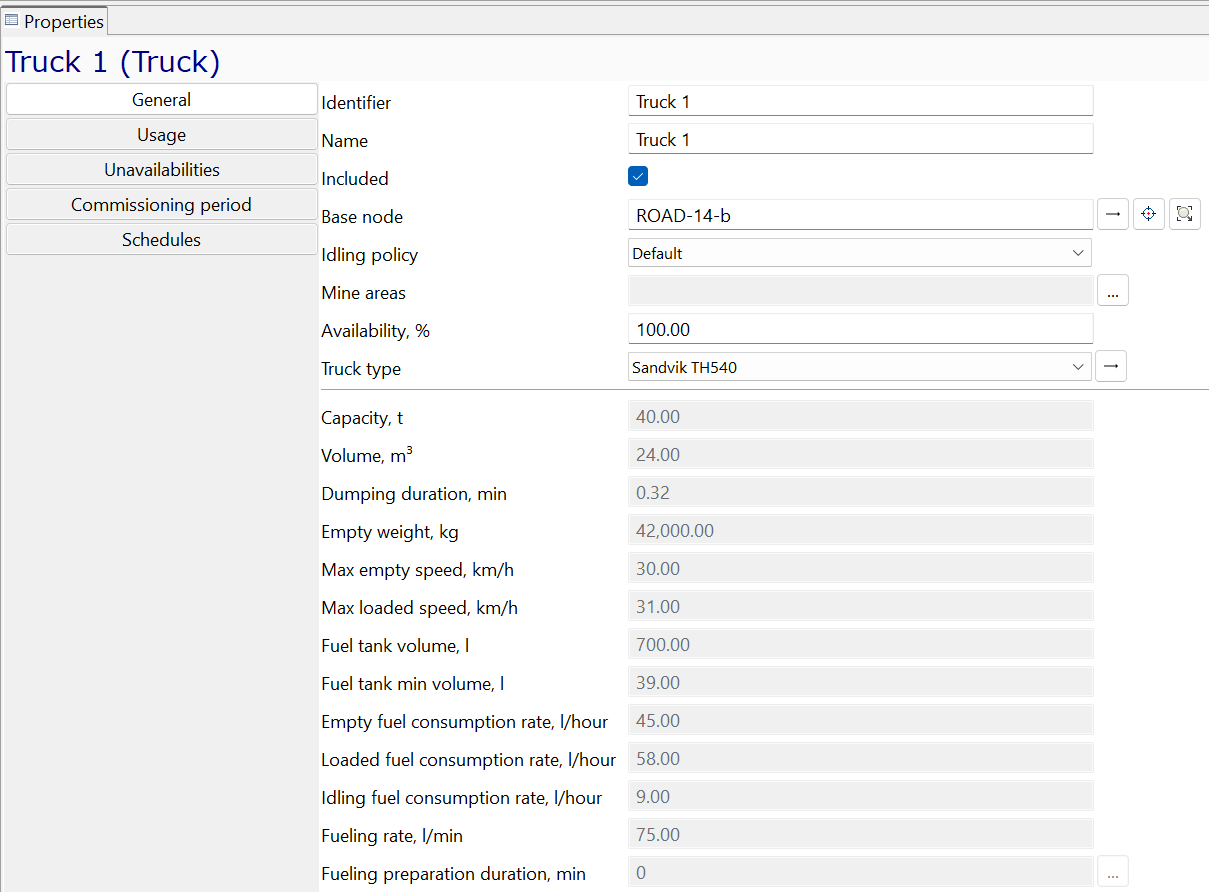Image resolution: width=1209 pixels, height=892 pixels.
Task: Click the Mine areas field
Action: [x=860, y=291]
